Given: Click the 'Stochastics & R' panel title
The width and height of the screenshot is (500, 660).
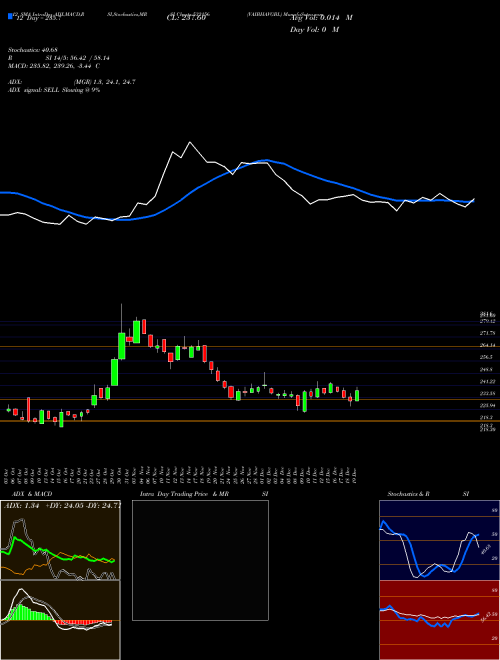Looking at the screenshot, I should (x=408, y=494).
